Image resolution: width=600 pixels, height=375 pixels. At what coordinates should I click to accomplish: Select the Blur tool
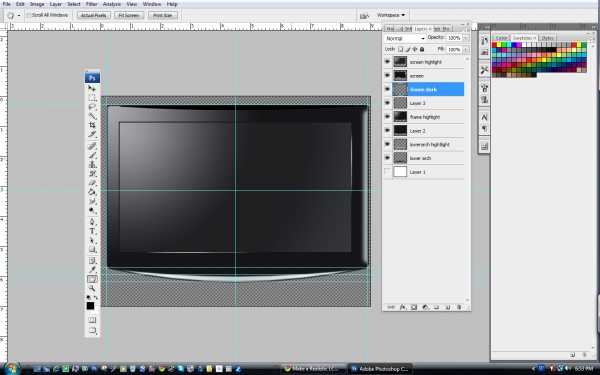(x=92, y=201)
